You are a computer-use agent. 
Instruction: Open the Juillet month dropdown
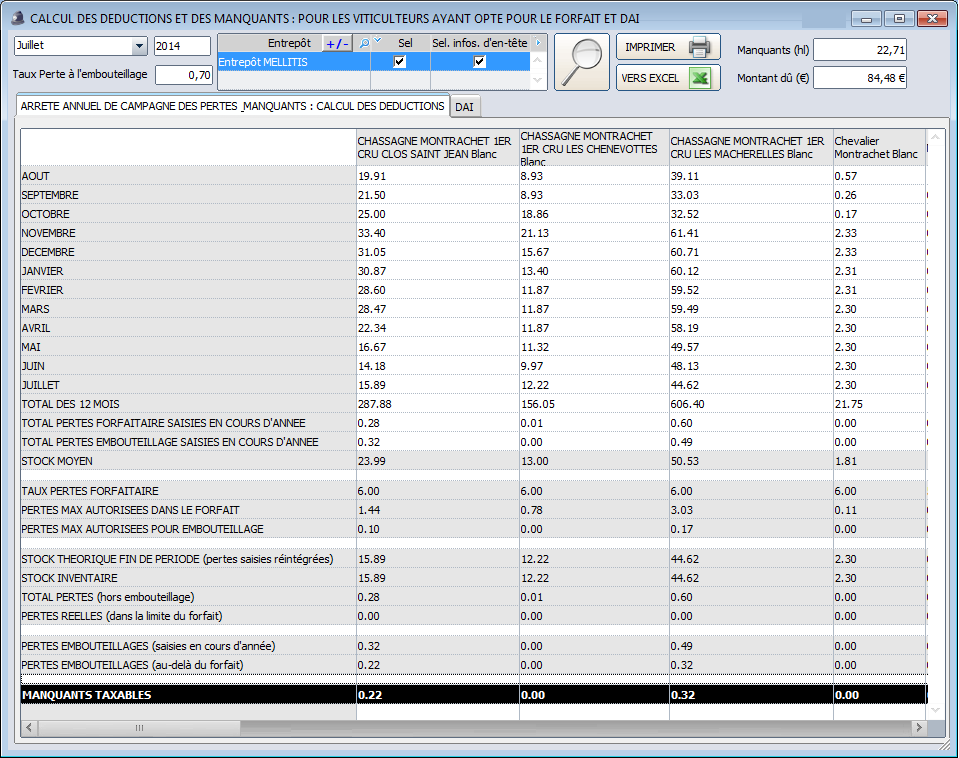[139, 46]
